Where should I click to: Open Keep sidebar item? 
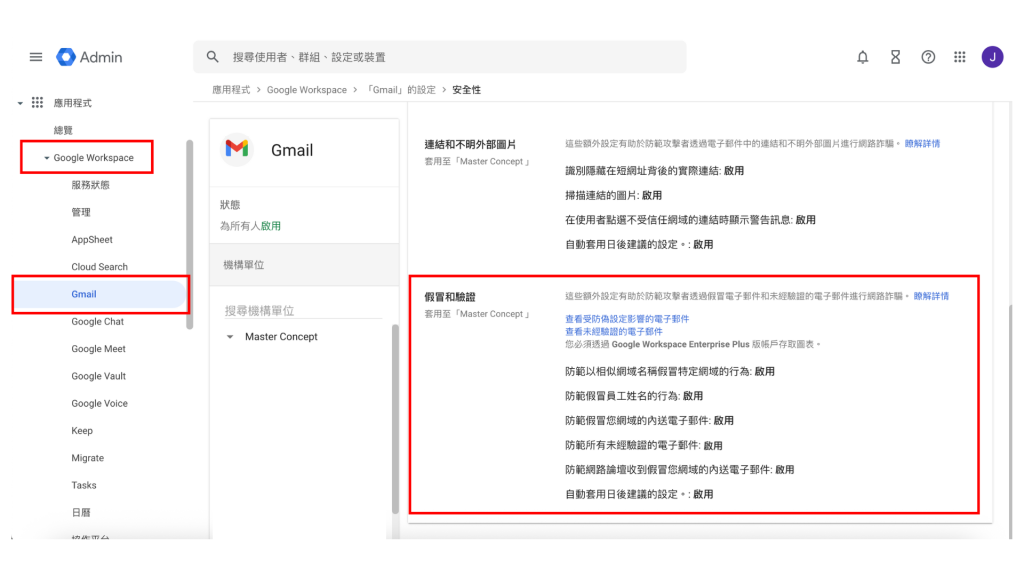(x=82, y=431)
